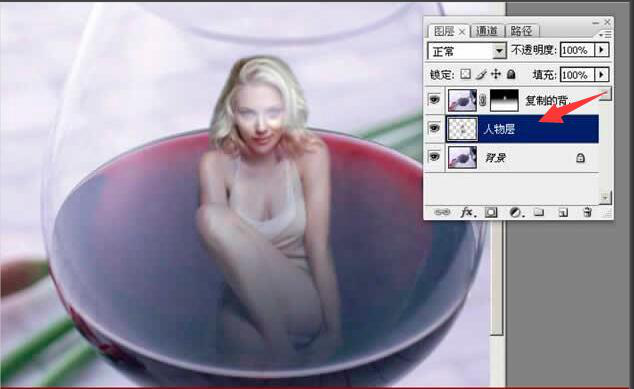Open the layers panel flyout menu
This screenshot has width=634, height=389.
coord(605,35)
